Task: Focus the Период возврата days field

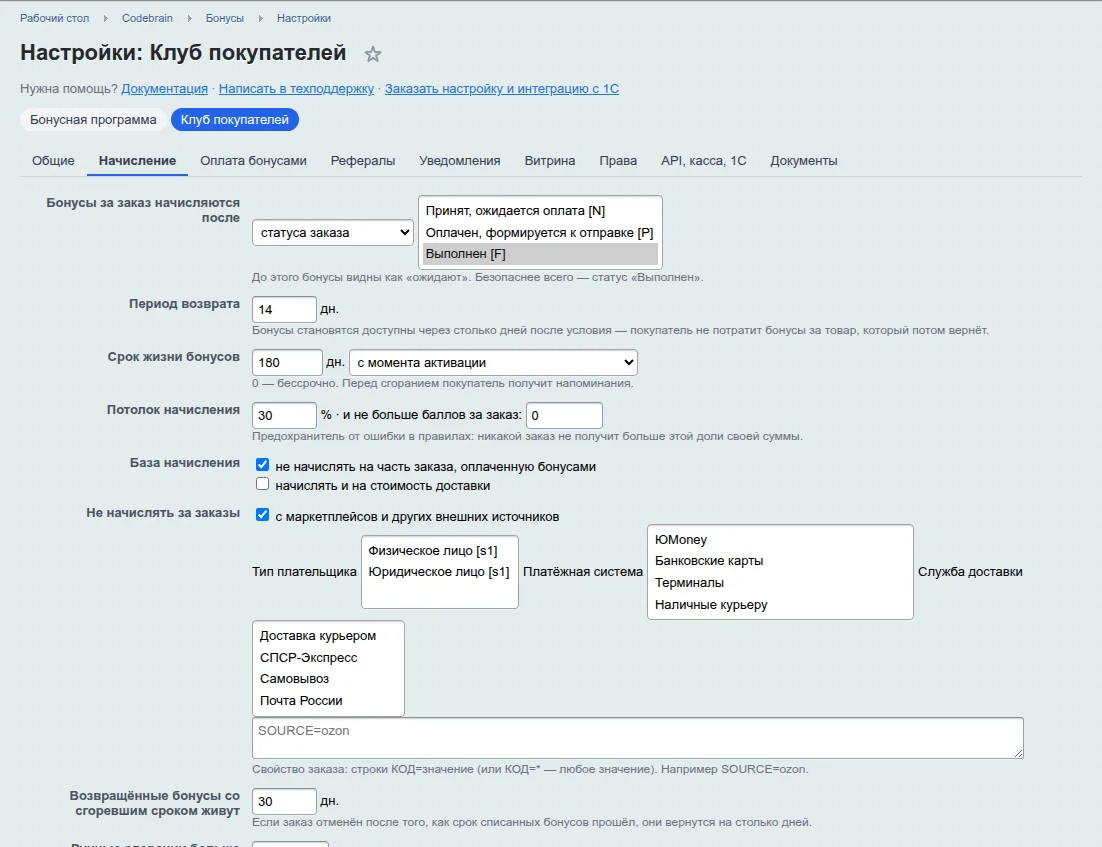Action: click(284, 309)
